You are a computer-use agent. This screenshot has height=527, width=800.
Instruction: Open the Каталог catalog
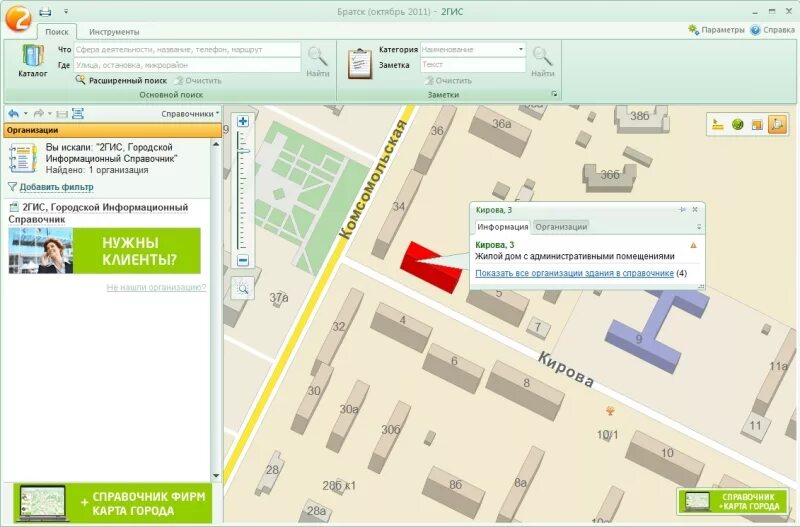(x=33, y=61)
